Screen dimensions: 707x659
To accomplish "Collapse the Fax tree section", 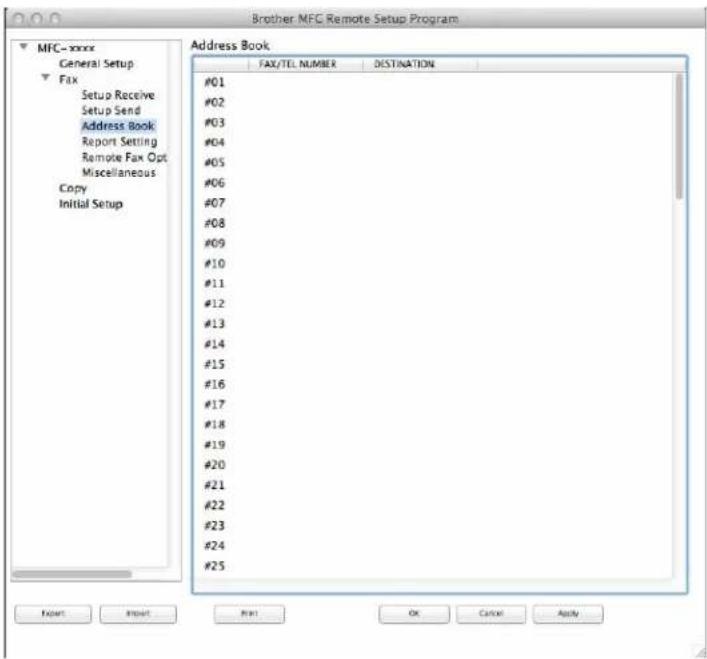I will [x=46, y=78].
